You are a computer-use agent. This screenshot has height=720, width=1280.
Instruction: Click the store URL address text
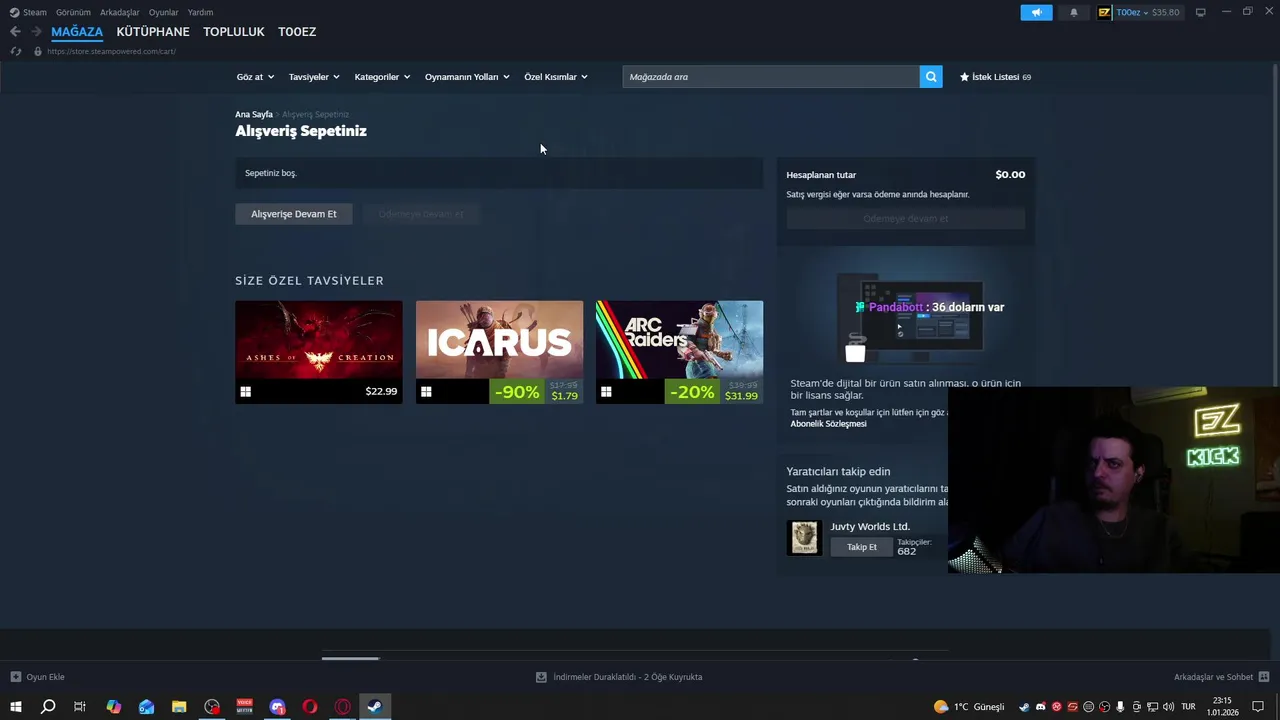click(x=111, y=51)
